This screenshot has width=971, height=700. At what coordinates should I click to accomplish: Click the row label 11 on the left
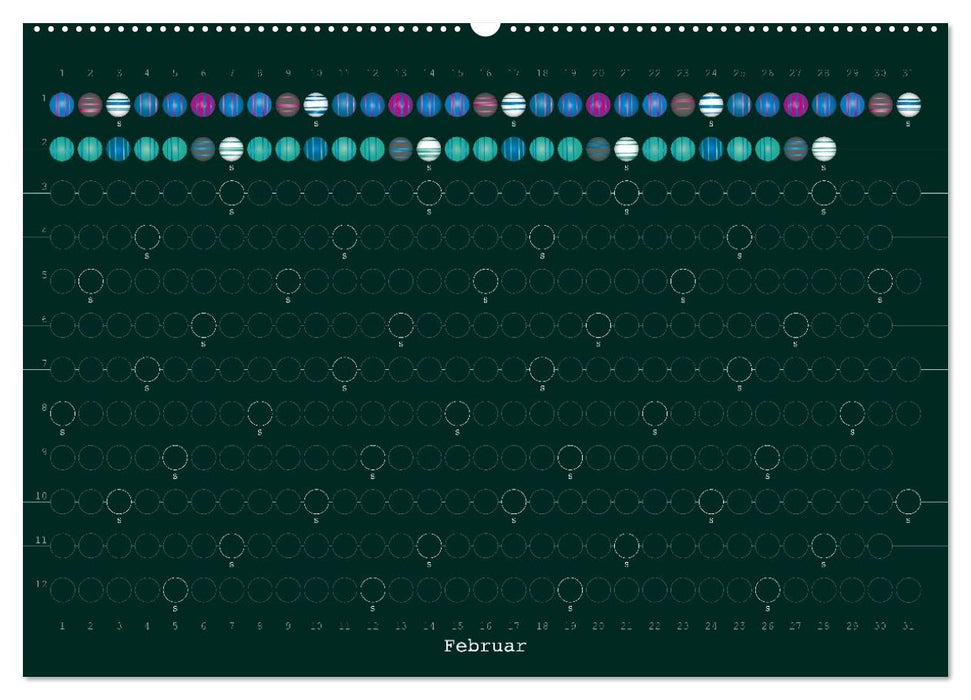click(41, 540)
